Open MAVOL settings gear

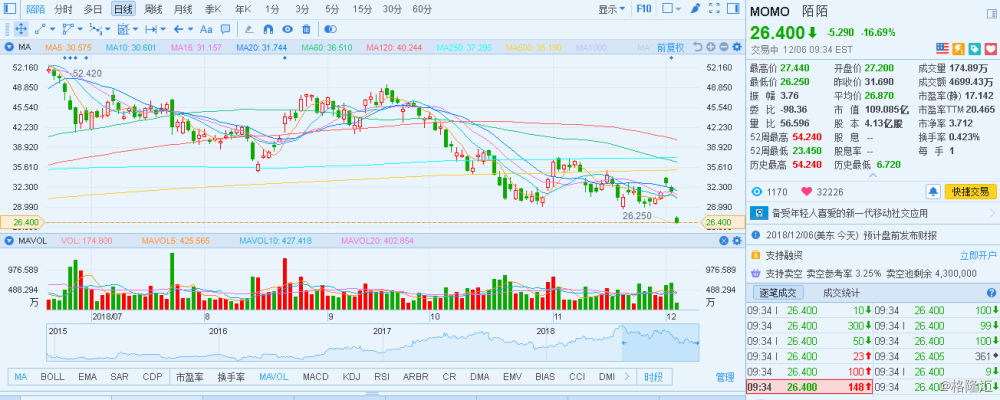[x=737, y=241]
